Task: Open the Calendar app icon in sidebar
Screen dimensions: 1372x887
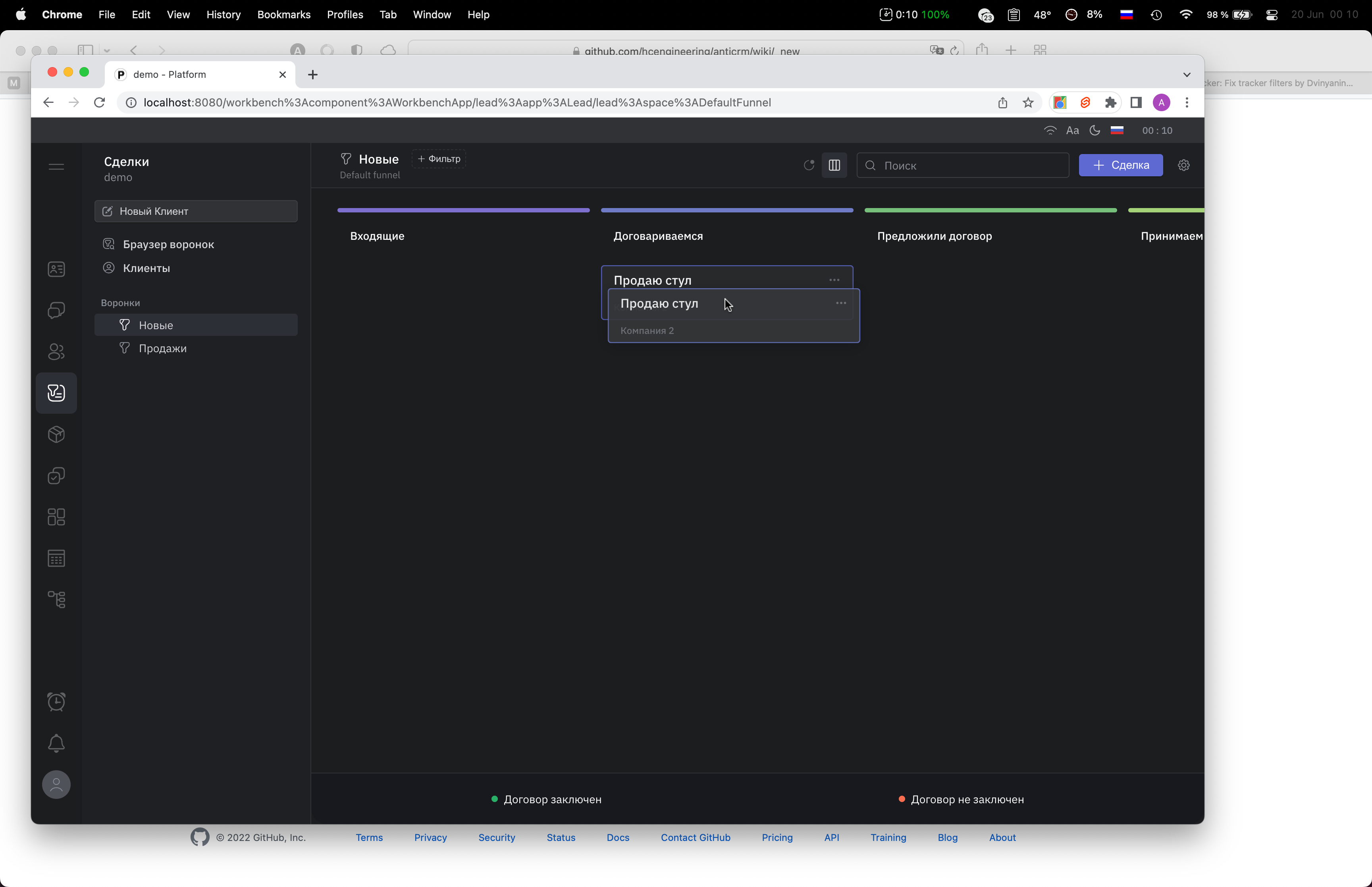Action: [56, 558]
